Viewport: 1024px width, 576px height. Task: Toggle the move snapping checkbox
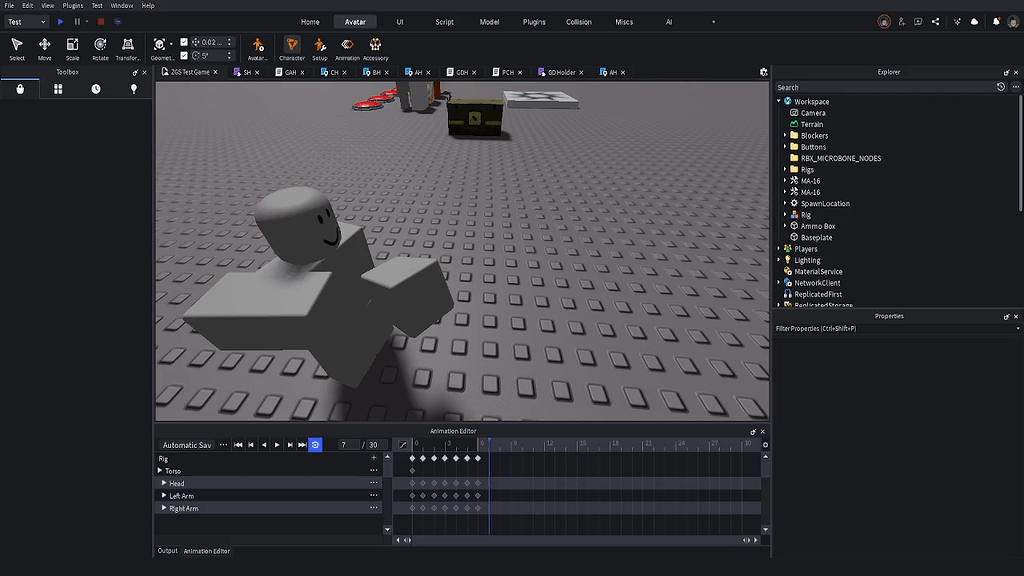pos(184,42)
